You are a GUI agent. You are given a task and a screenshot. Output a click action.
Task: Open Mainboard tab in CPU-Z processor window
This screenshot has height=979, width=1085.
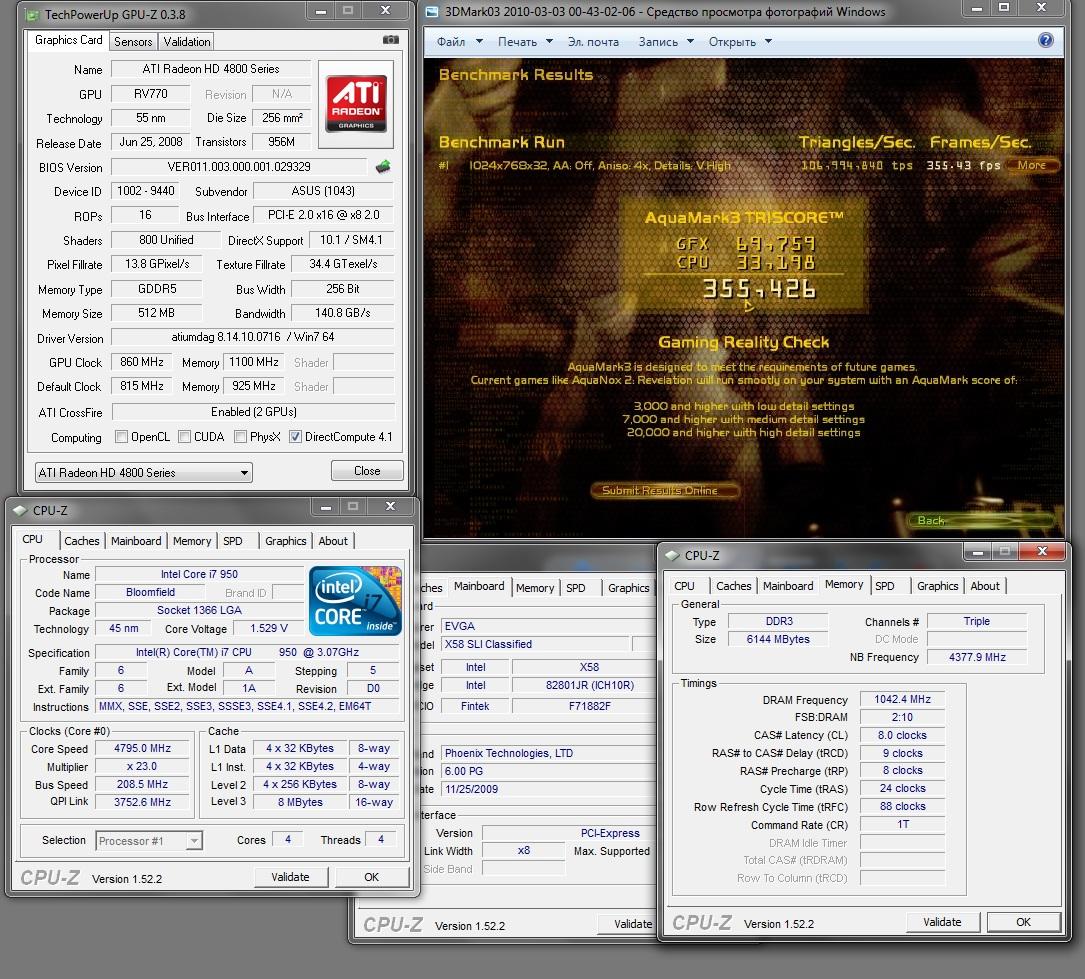(136, 541)
